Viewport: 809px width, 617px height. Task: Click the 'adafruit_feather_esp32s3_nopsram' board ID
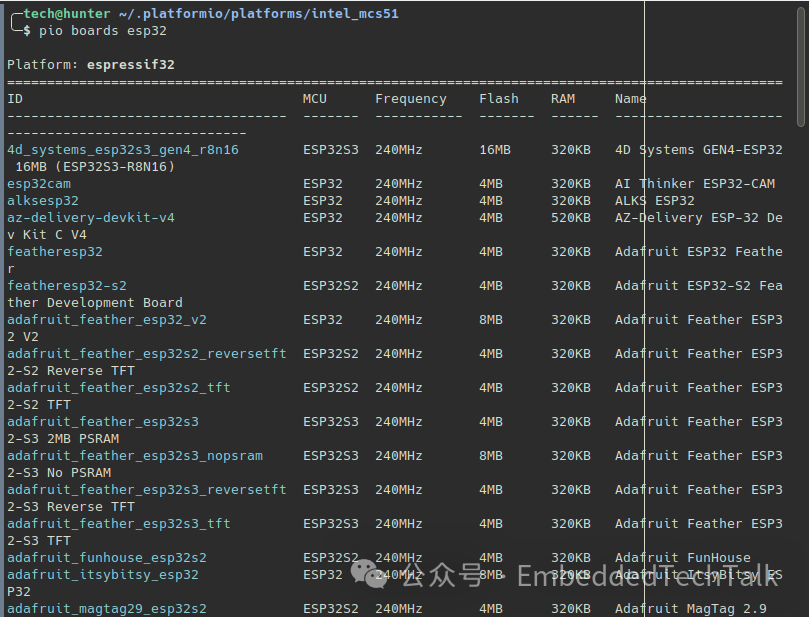click(135, 456)
